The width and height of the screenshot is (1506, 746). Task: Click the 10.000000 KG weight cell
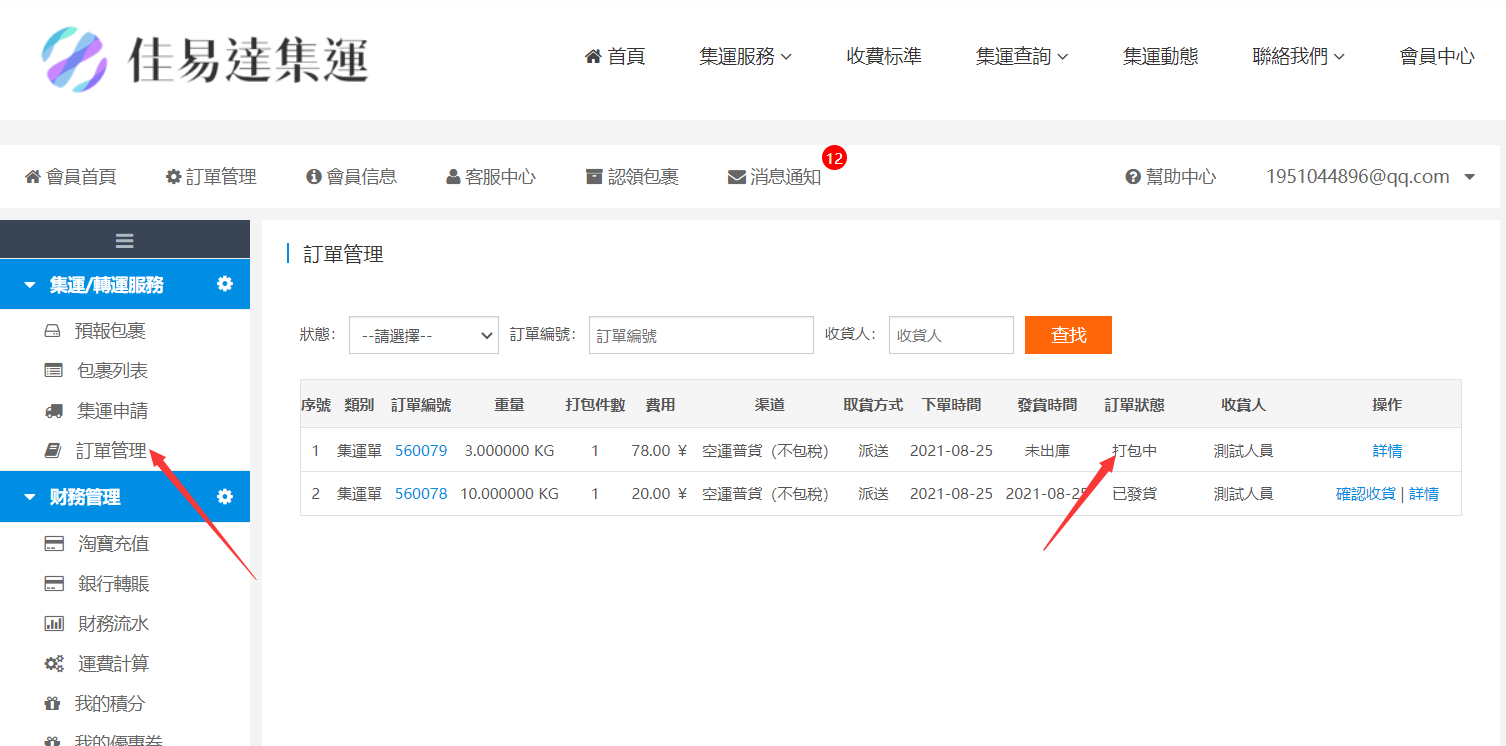pyautogui.click(x=509, y=493)
